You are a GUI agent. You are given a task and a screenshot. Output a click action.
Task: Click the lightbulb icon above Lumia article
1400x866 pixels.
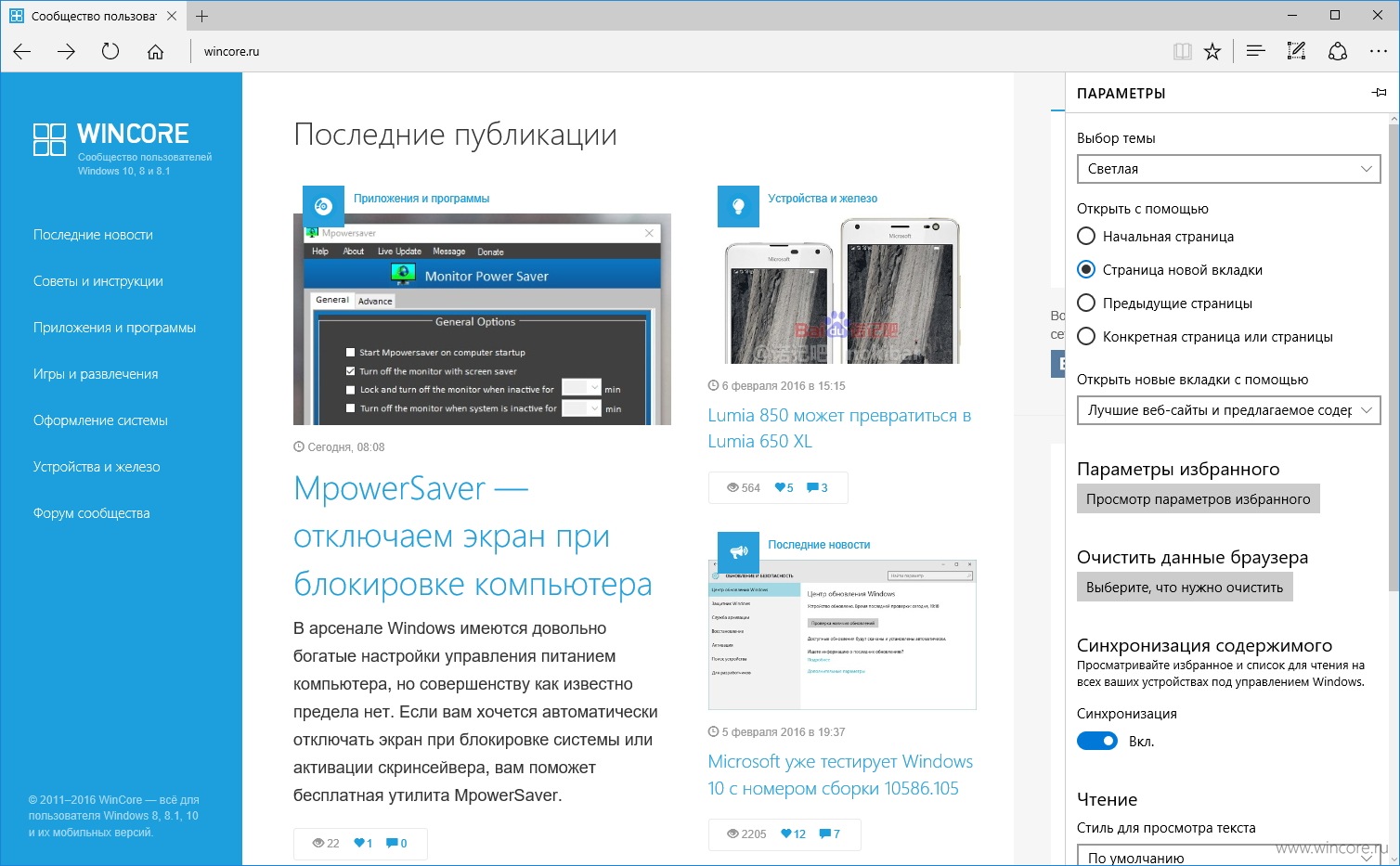click(738, 206)
